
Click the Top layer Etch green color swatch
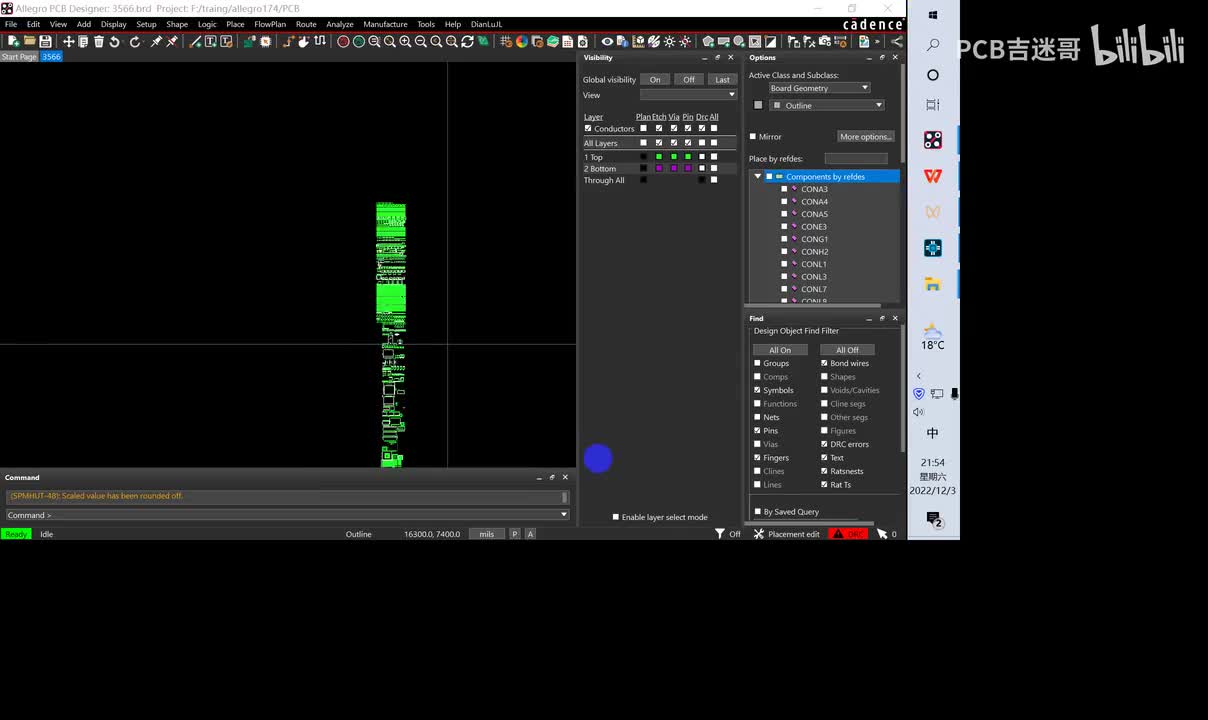coord(659,157)
